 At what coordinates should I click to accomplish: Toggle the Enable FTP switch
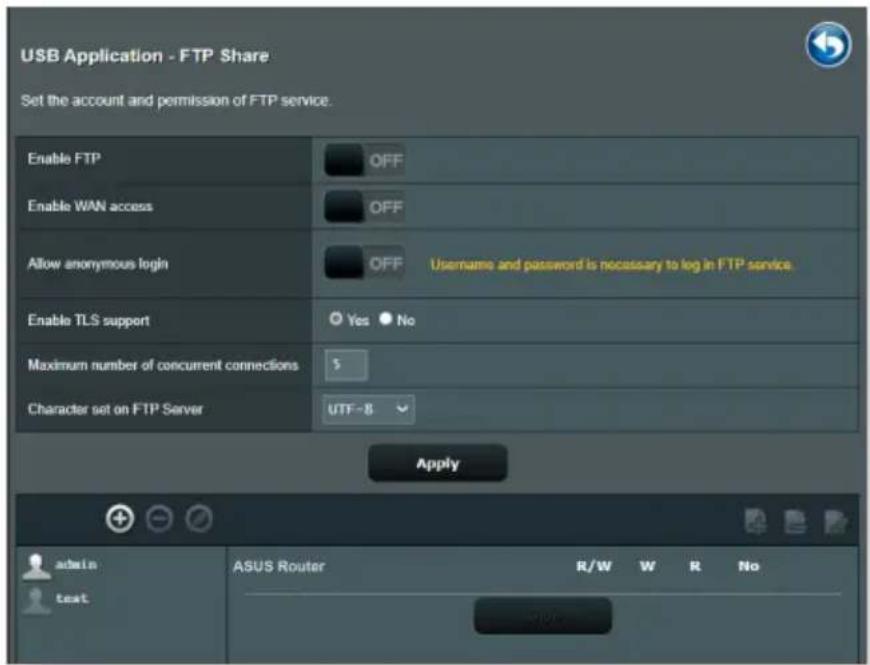[364, 160]
